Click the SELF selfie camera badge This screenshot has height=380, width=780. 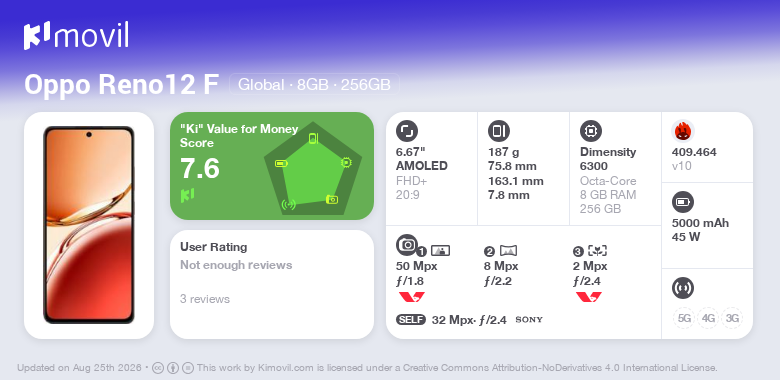point(411,319)
